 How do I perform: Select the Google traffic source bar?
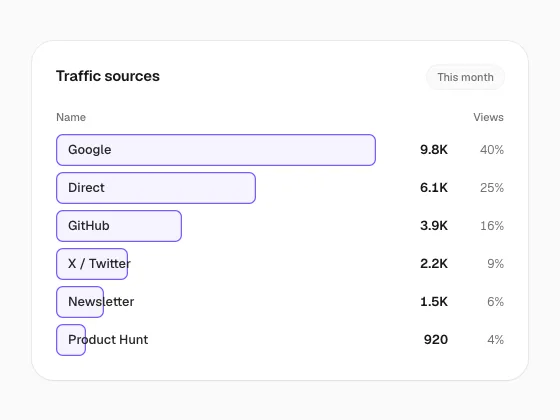[216, 150]
